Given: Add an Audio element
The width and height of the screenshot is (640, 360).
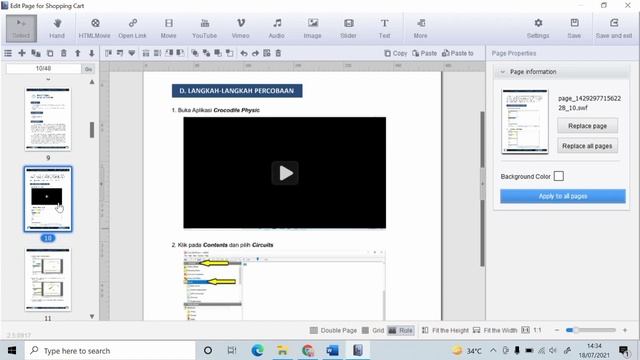Looking at the screenshot, I should (x=276, y=28).
